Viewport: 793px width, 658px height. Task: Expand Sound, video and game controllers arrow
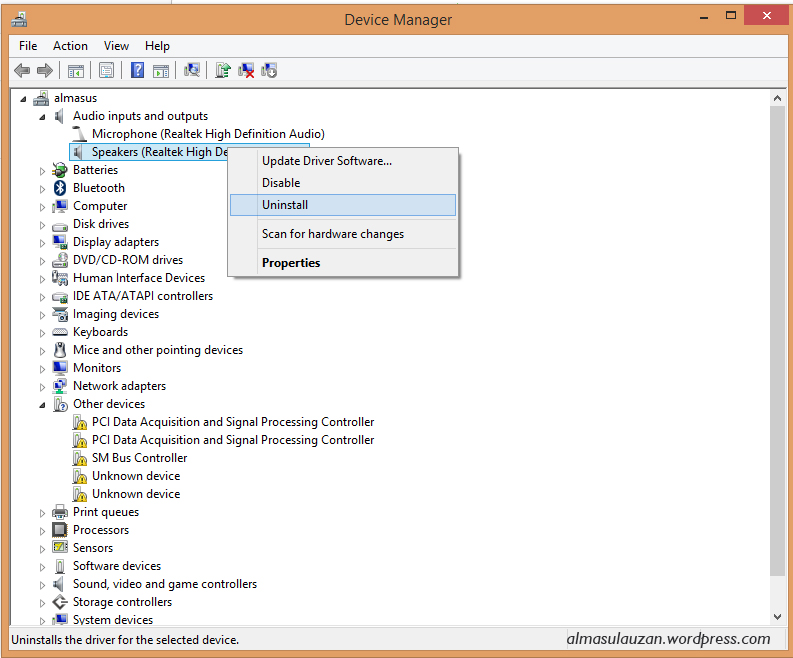[42, 585]
